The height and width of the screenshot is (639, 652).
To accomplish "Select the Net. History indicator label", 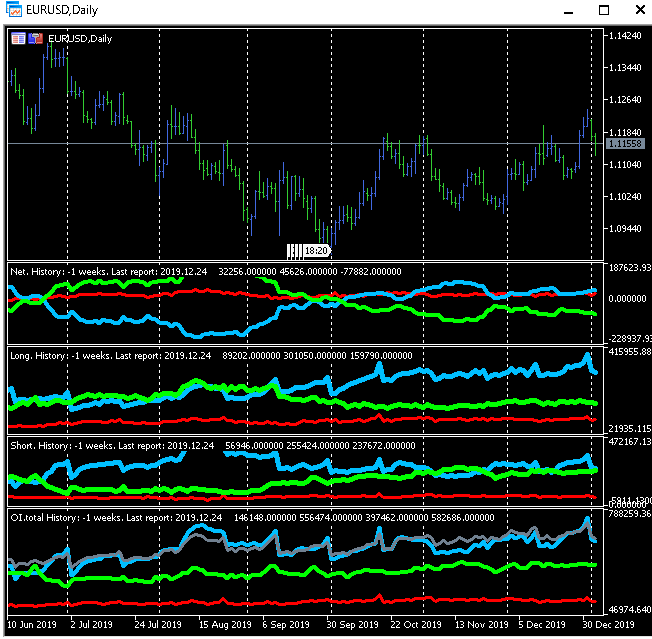I will point(109,271).
